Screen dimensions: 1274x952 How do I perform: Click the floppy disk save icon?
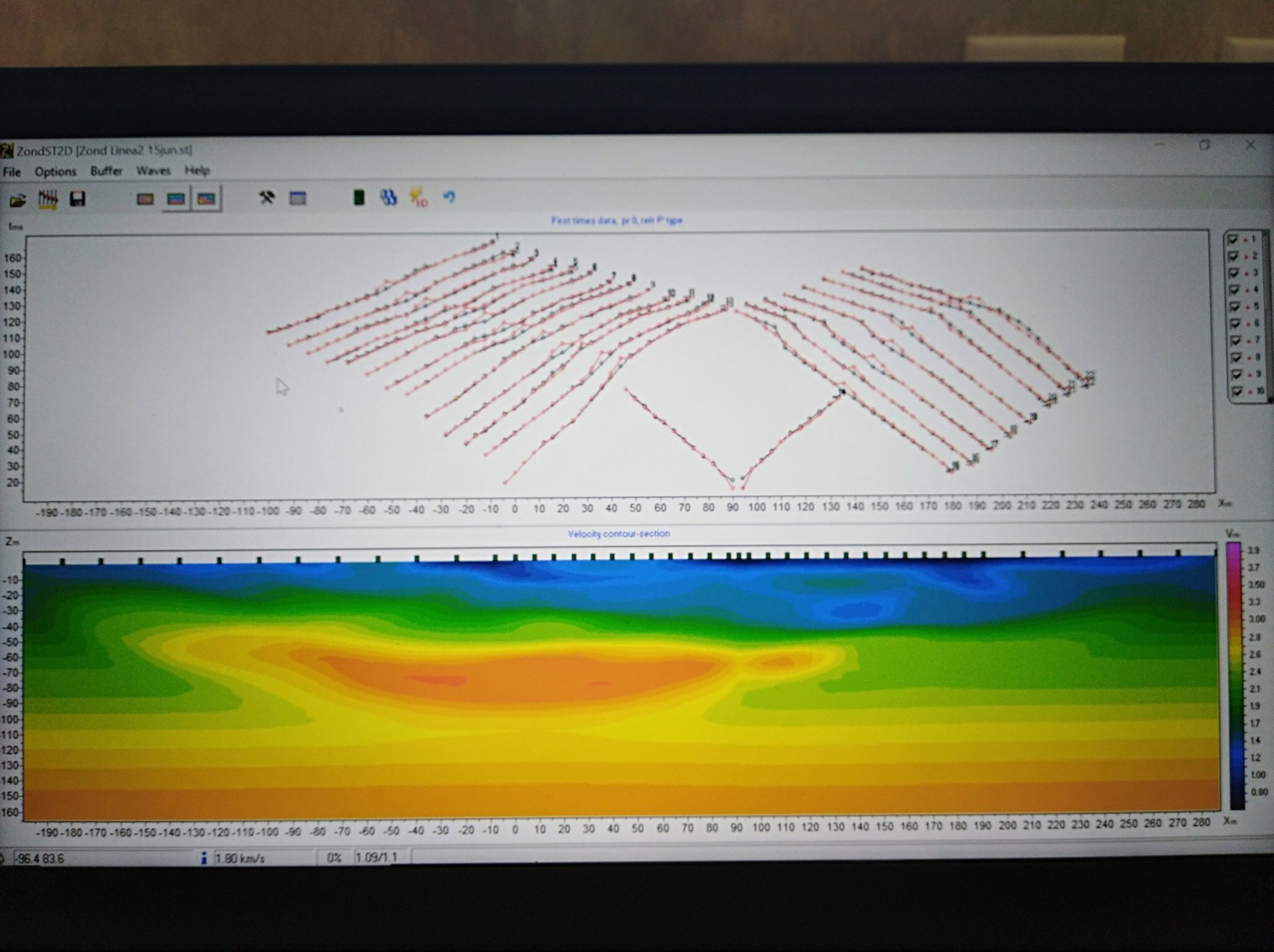point(78,199)
